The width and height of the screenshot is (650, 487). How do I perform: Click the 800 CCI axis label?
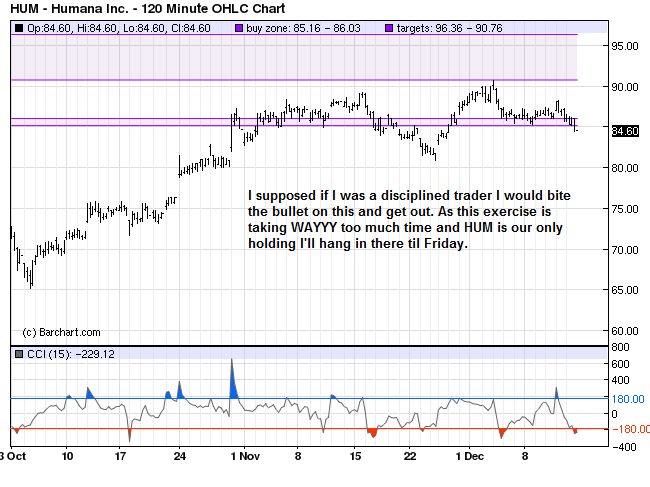tap(621, 347)
